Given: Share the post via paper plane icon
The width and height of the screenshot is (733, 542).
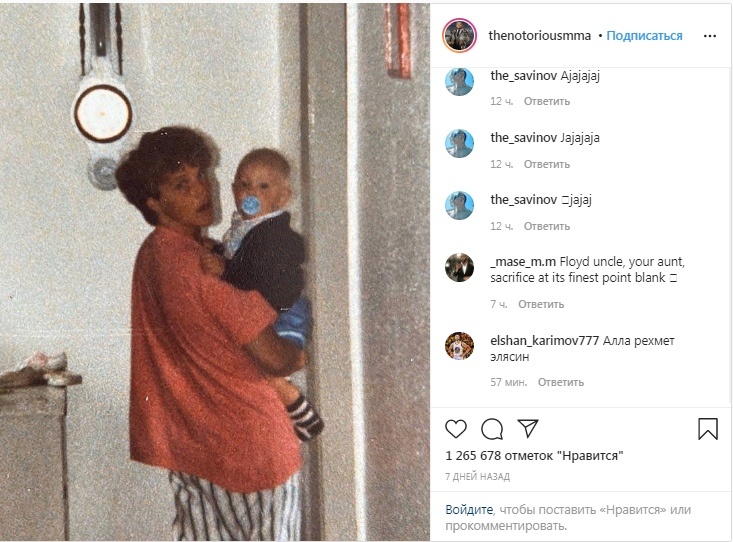Looking at the screenshot, I should coord(528,428).
